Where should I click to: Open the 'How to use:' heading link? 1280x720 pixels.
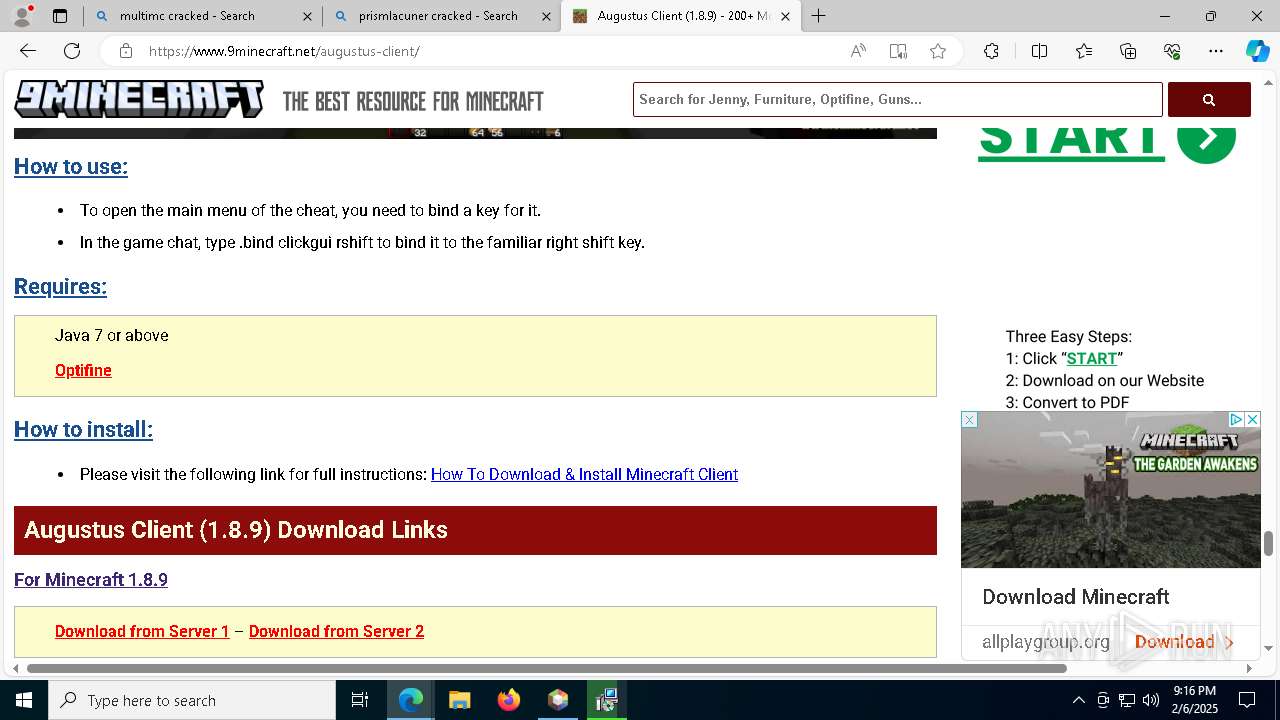pyautogui.click(x=71, y=166)
